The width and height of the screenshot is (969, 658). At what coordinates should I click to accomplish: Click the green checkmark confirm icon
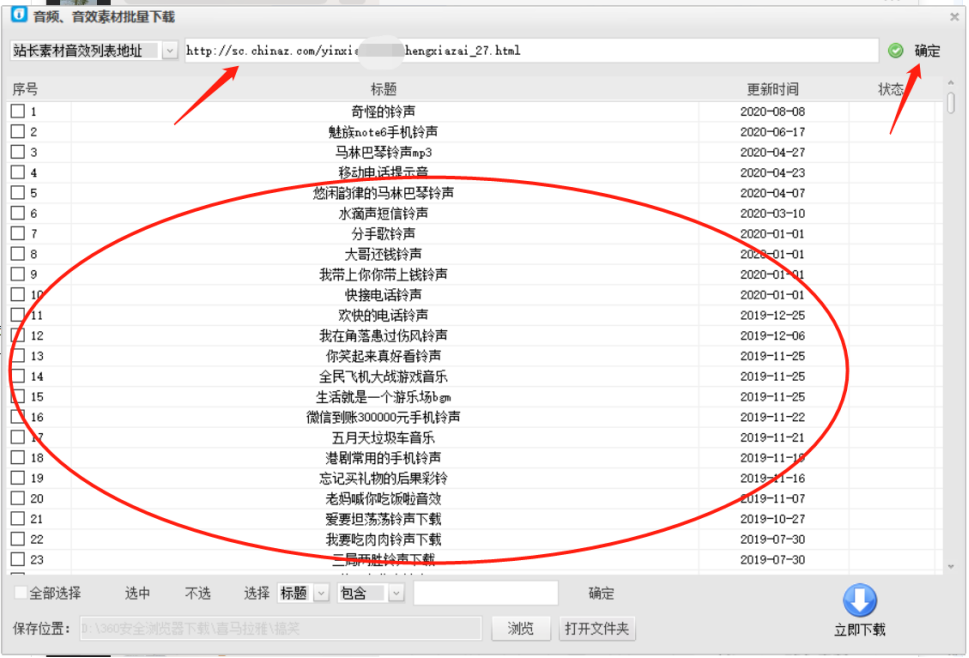[897, 49]
